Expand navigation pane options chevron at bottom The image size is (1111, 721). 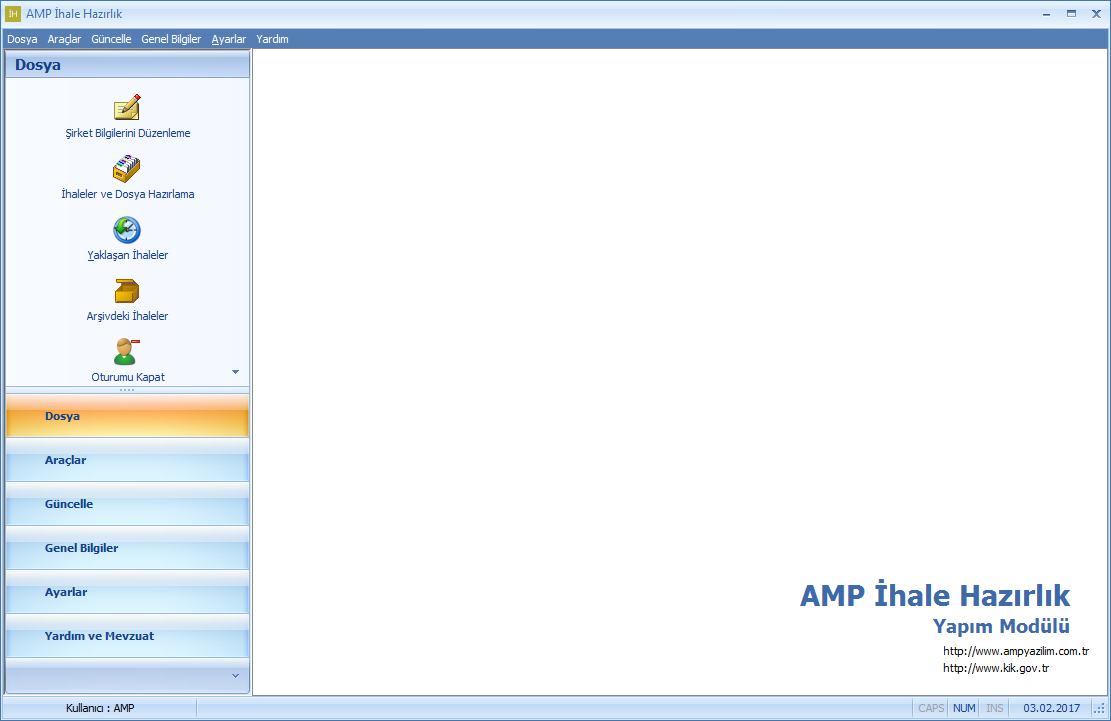pos(236,676)
